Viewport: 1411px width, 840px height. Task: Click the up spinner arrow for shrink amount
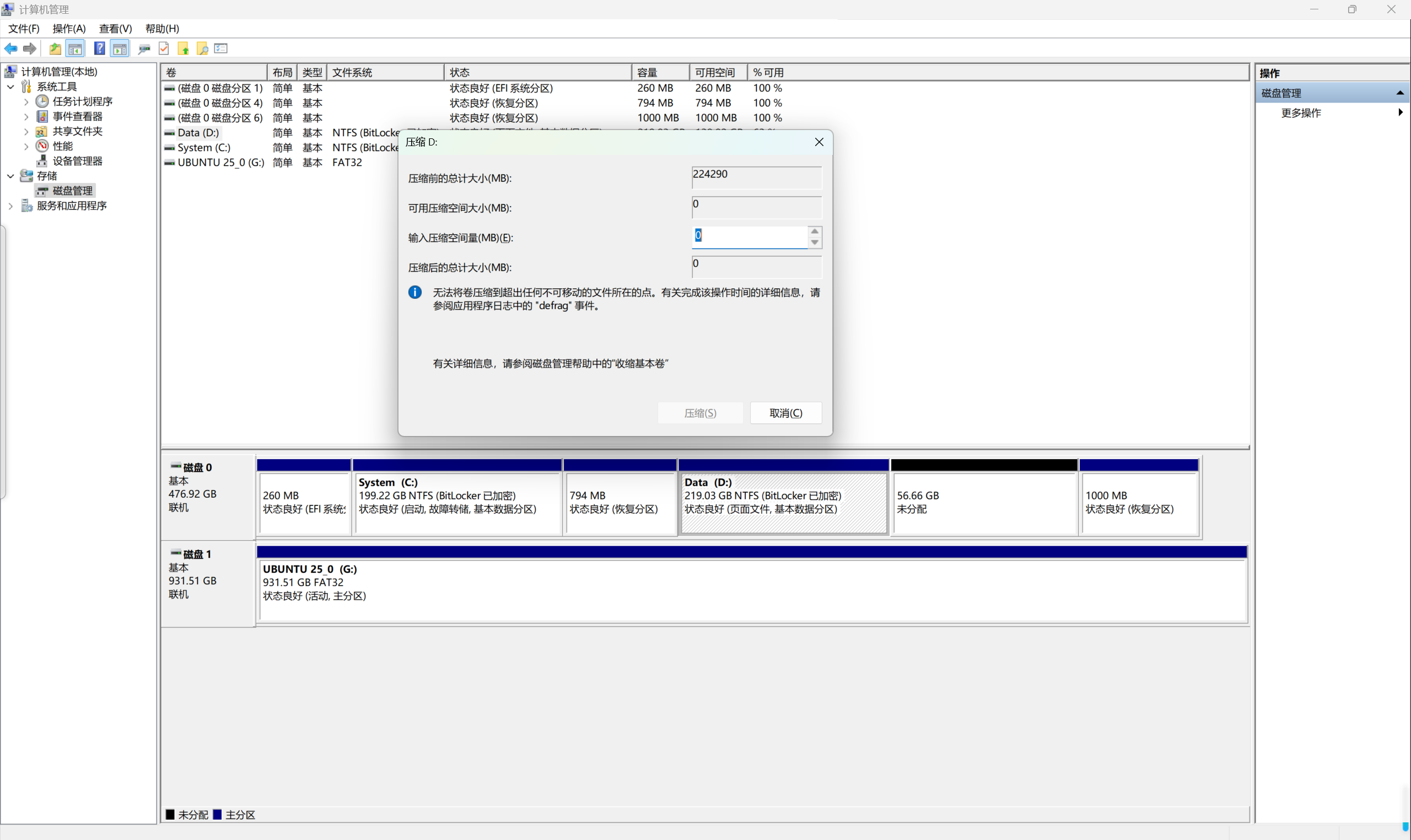coord(815,231)
